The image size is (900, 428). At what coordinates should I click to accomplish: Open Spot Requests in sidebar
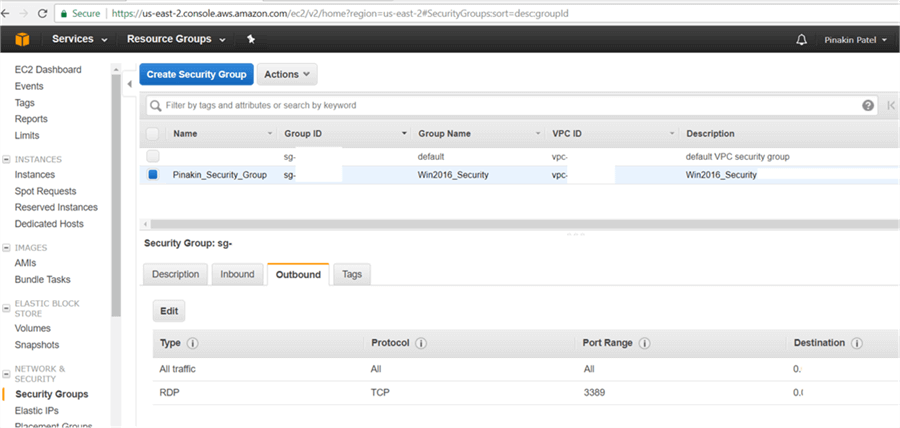pyautogui.click(x=45, y=191)
